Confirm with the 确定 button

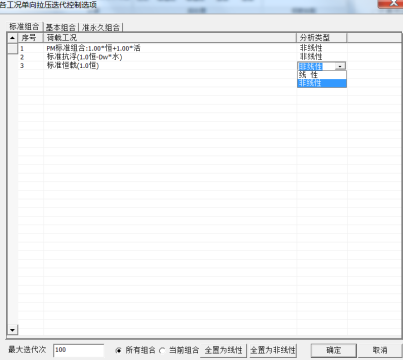click(334, 350)
